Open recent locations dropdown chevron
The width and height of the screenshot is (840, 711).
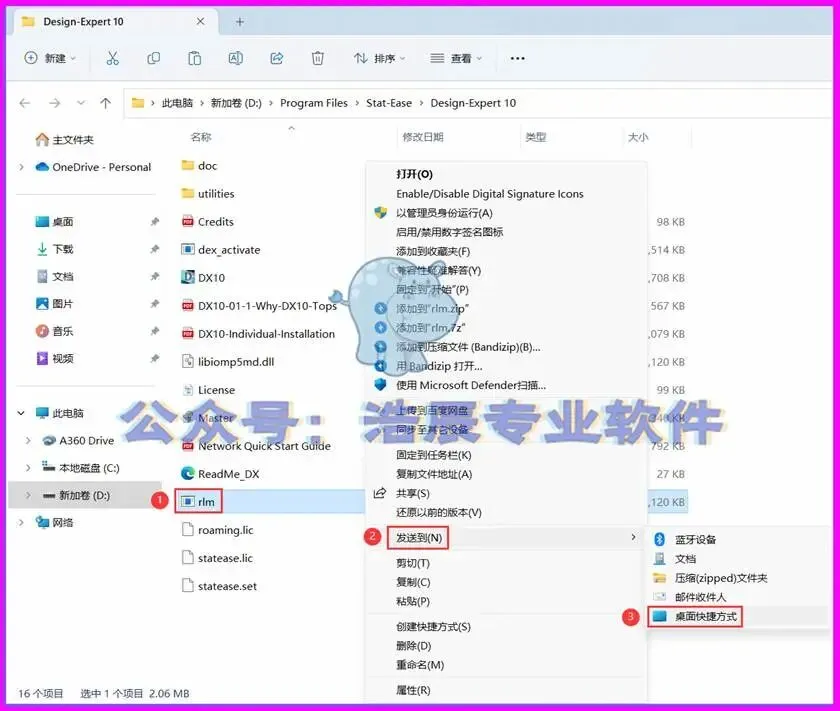click(81, 103)
